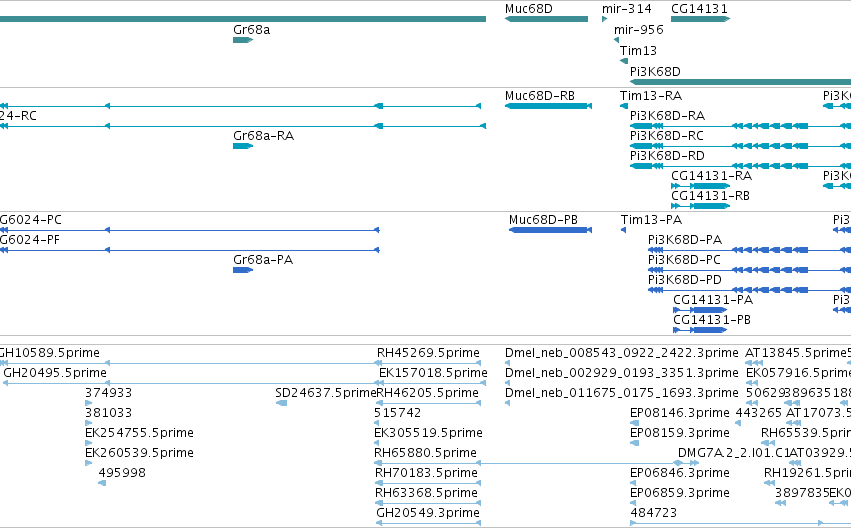Open the CG14131-RA transcript
The width and height of the screenshot is (851, 528).
tap(712, 176)
